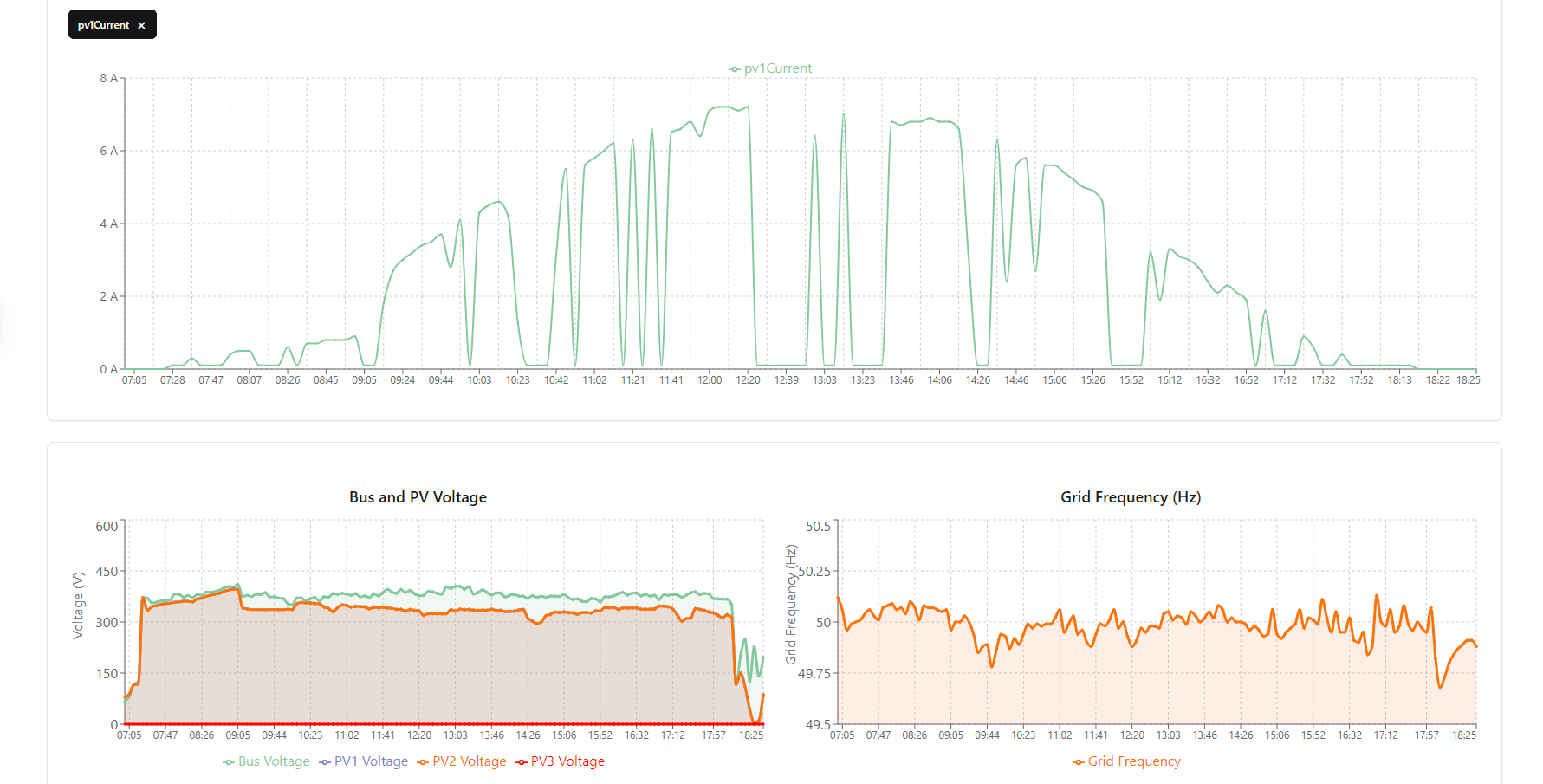Click the 18:22 tick on pv1Current chart

point(1438,380)
